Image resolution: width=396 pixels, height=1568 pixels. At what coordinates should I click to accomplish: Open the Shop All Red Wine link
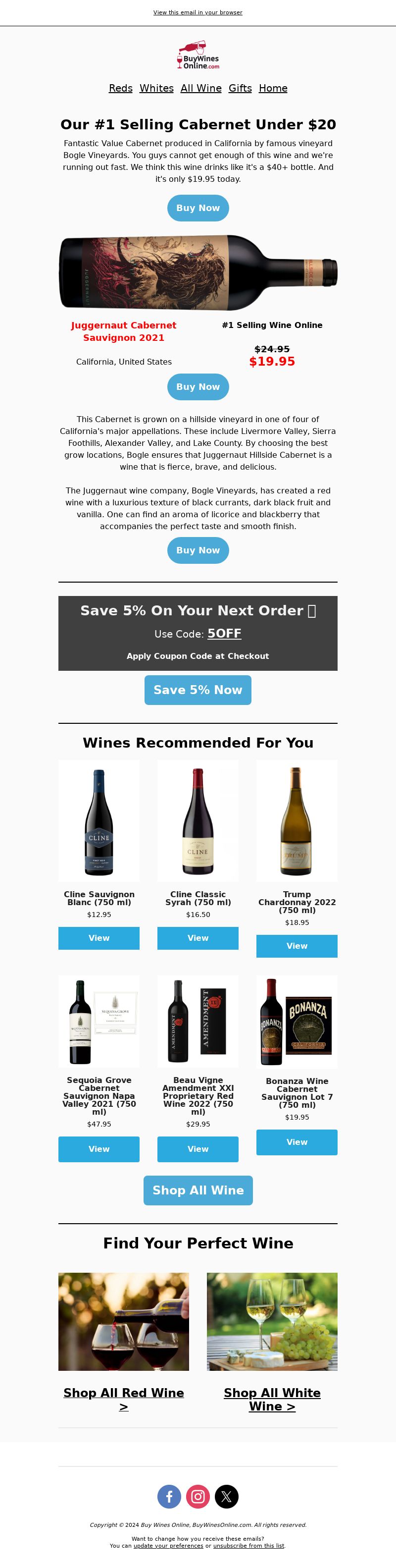[123, 1400]
